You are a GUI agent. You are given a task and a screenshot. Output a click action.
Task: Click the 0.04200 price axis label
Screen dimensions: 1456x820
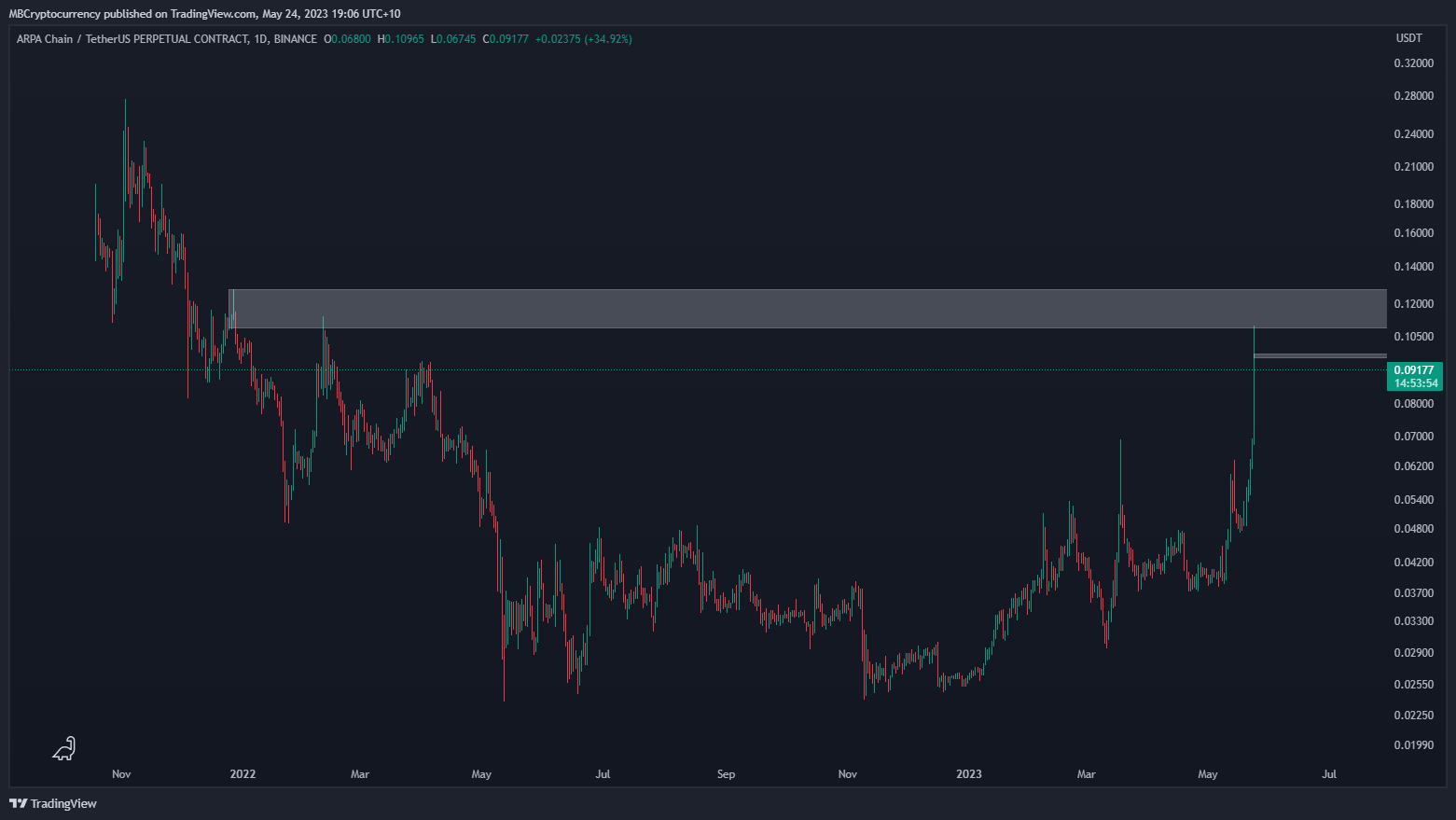point(1414,563)
